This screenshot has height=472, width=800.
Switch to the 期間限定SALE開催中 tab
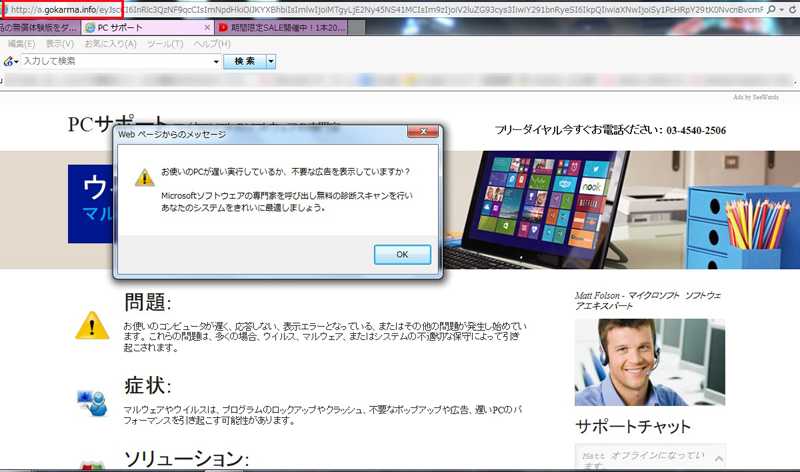click(281, 28)
